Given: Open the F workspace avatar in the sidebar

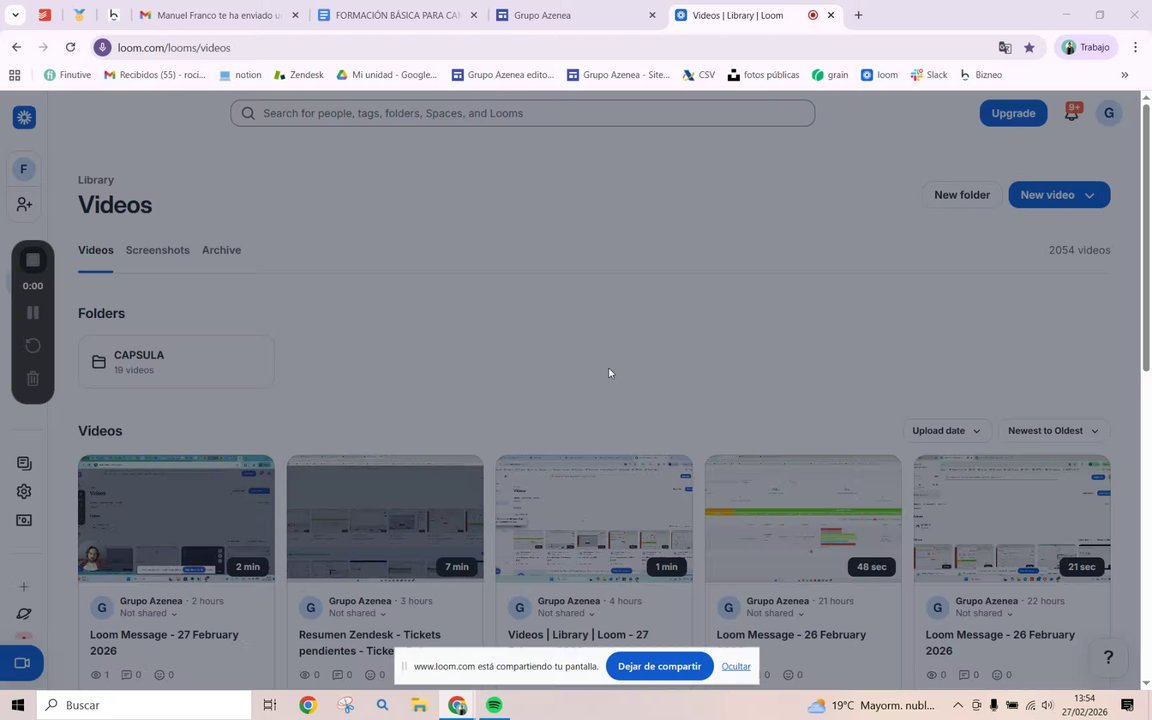Looking at the screenshot, I should [24, 170].
